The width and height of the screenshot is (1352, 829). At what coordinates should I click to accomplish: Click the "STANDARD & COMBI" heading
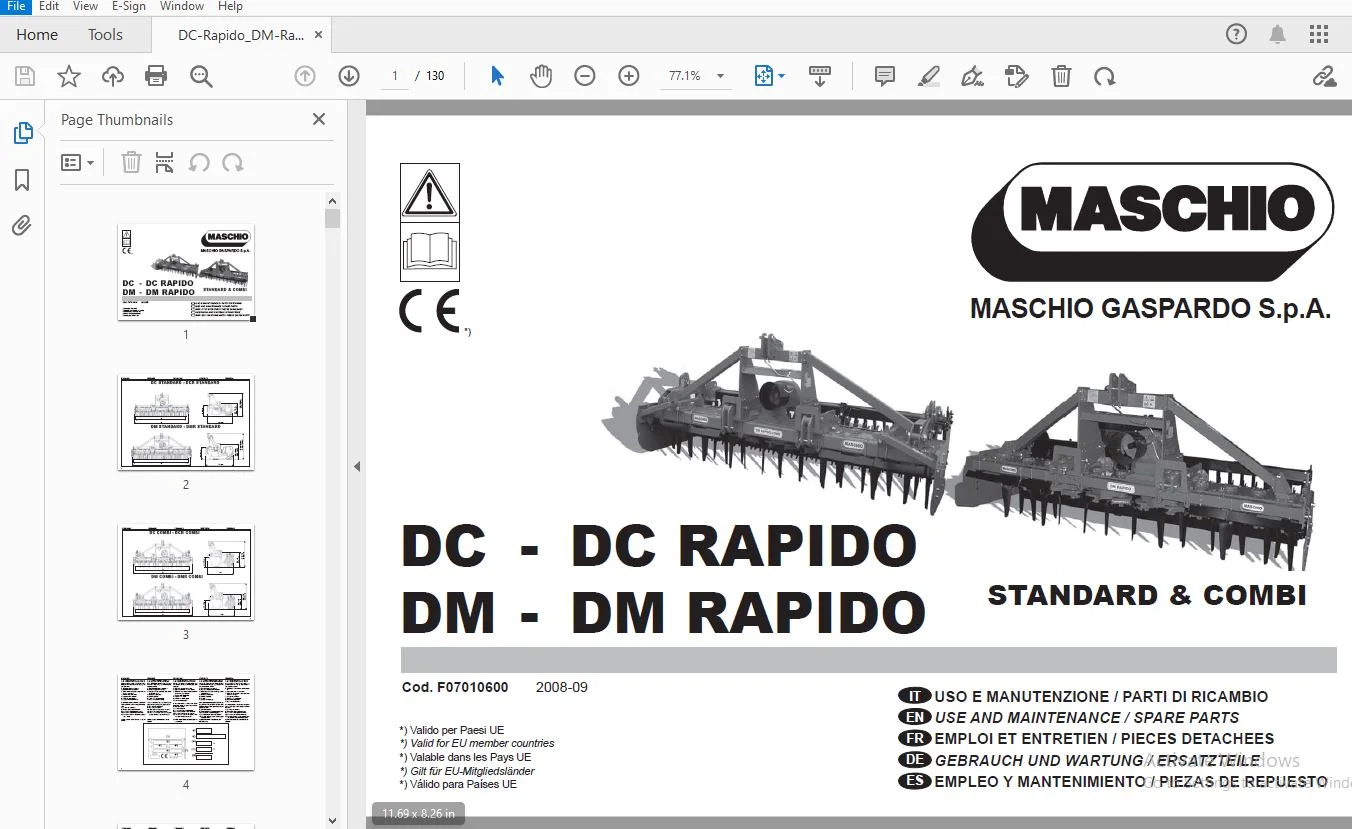pos(1147,595)
